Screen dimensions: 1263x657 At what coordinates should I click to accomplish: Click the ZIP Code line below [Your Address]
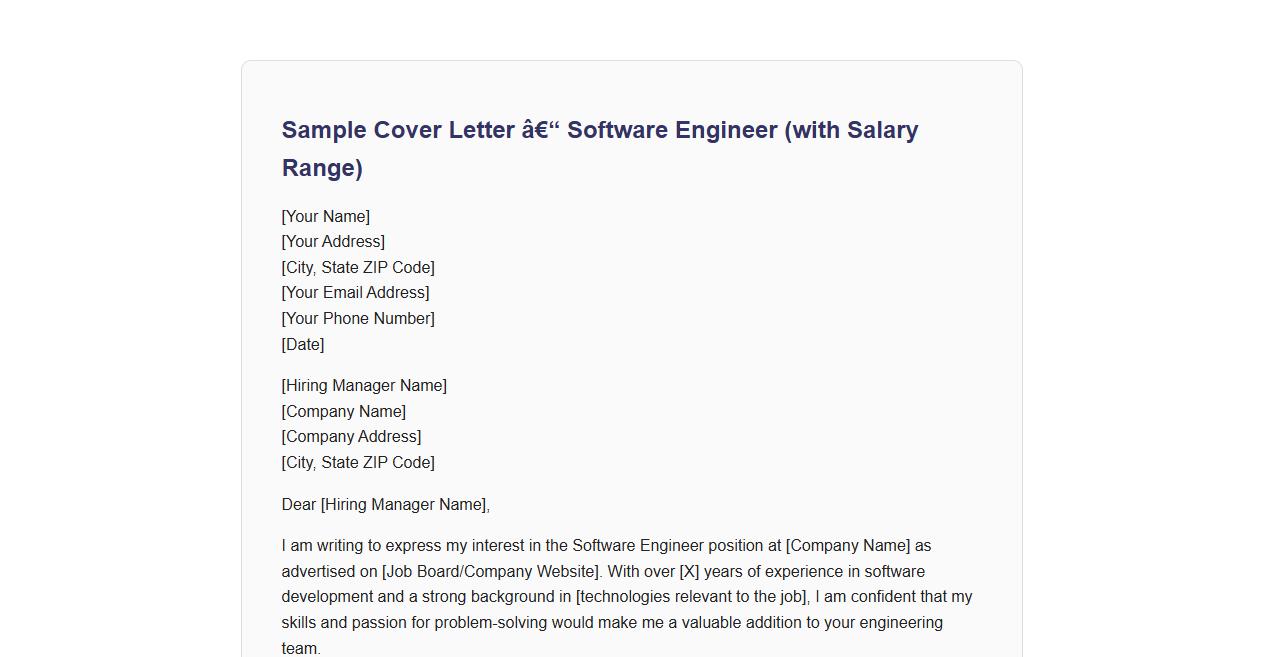(358, 268)
